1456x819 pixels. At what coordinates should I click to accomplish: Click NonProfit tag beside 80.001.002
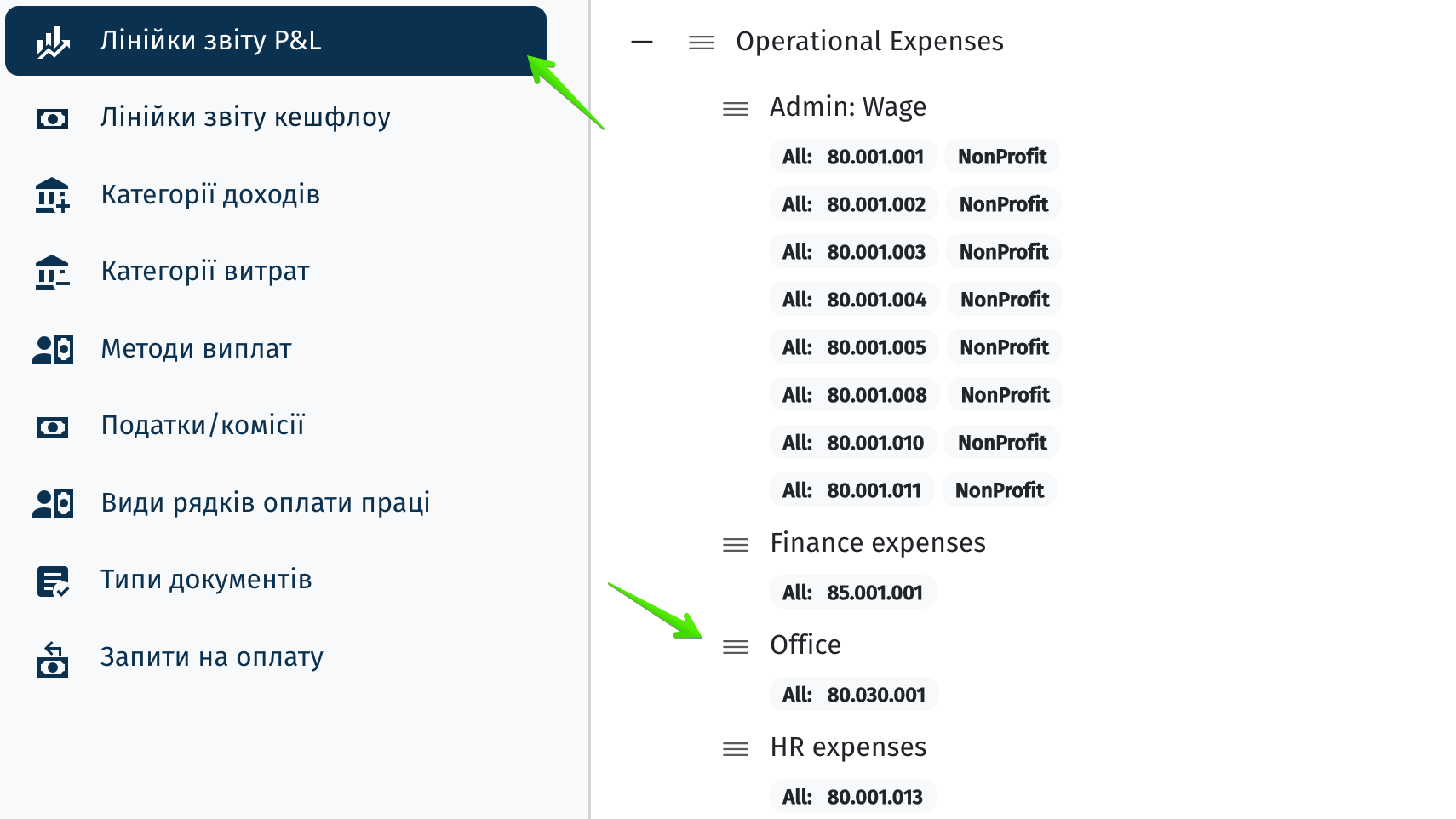click(x=1004, y=204)
